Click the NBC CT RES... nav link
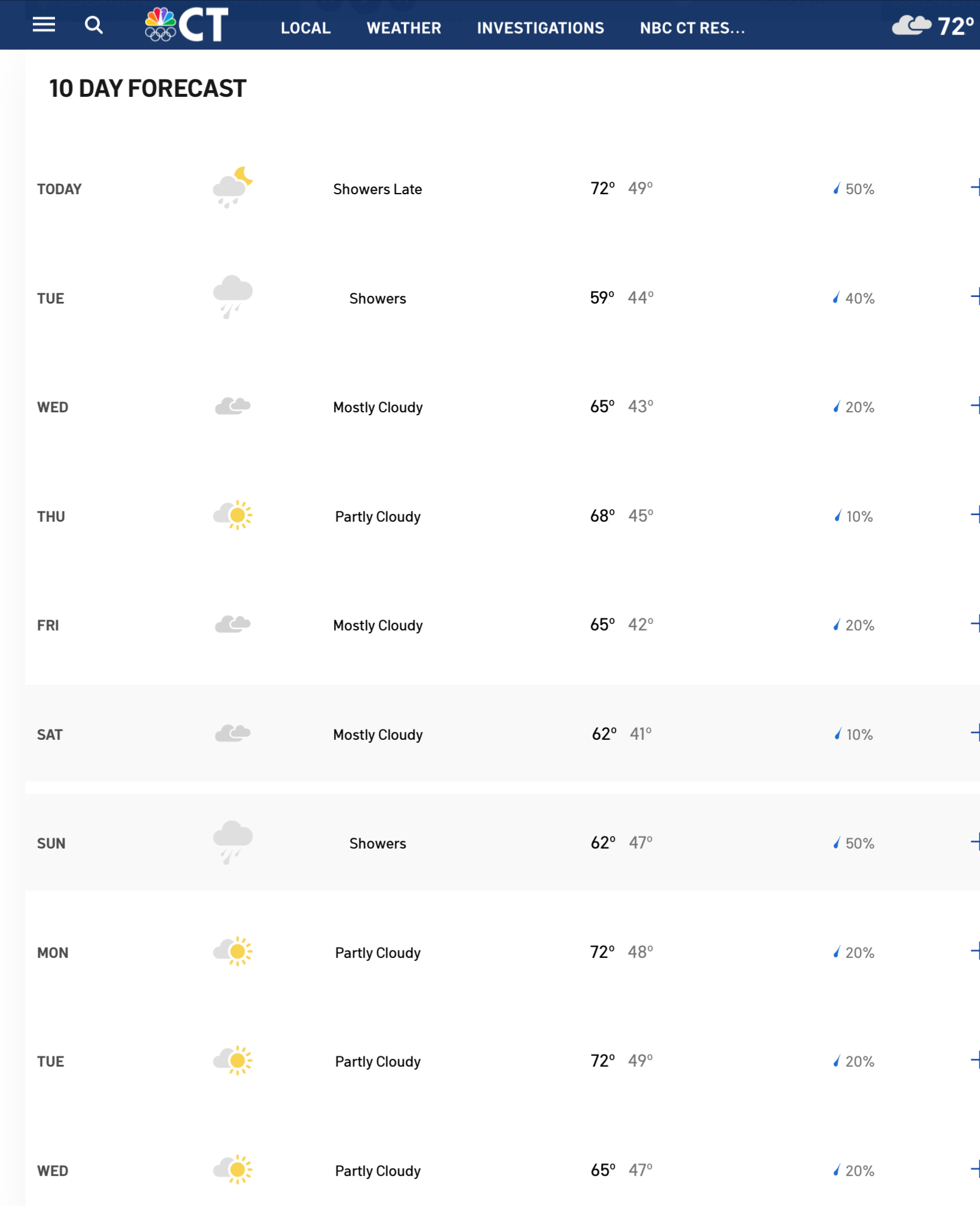The image size is (980, 1206). (692, 27)
